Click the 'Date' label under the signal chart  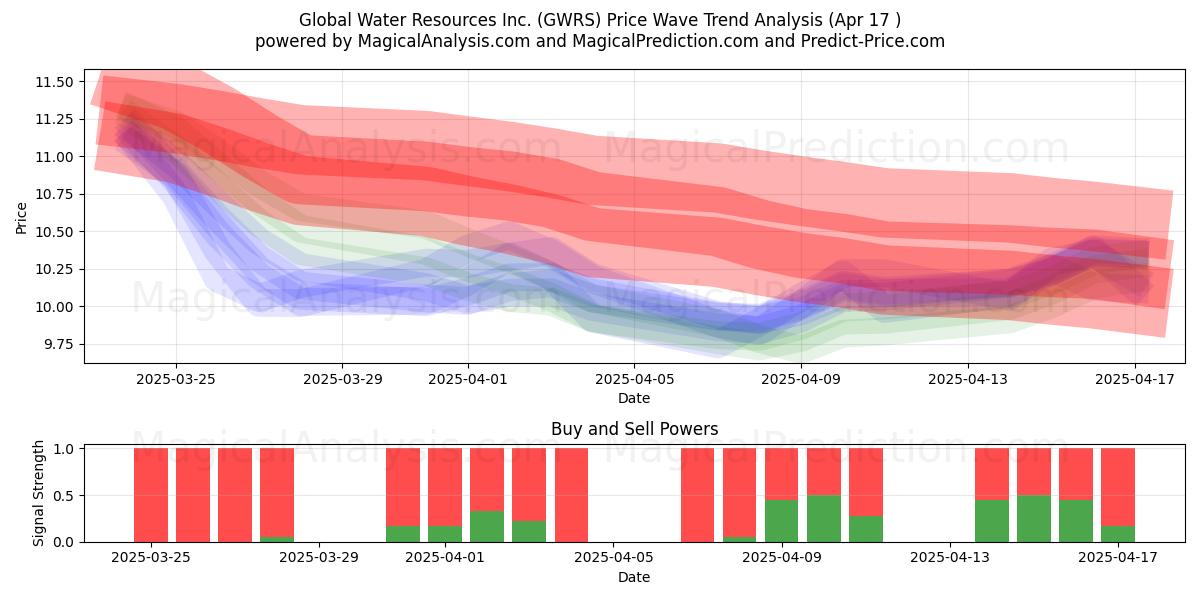click(634, 577)
